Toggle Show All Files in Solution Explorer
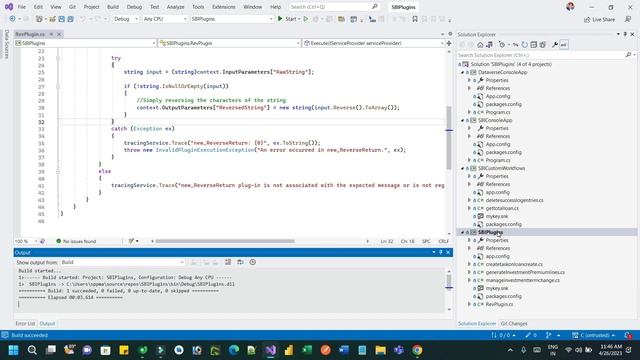640x360 pixels. tap(542, 45)
